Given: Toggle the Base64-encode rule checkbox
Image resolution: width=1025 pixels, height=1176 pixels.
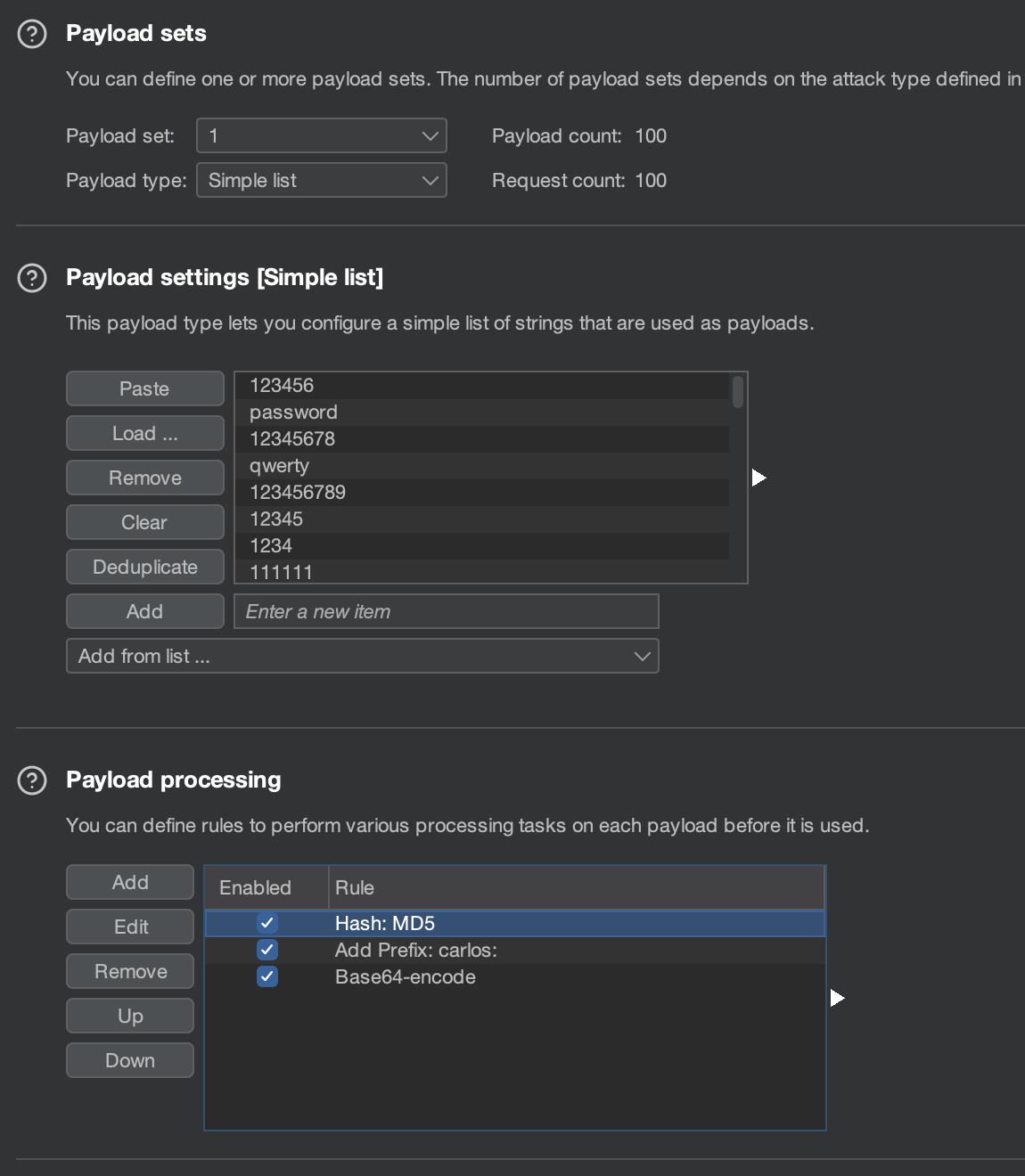Looking at the screenshot, I should point(266,976).
